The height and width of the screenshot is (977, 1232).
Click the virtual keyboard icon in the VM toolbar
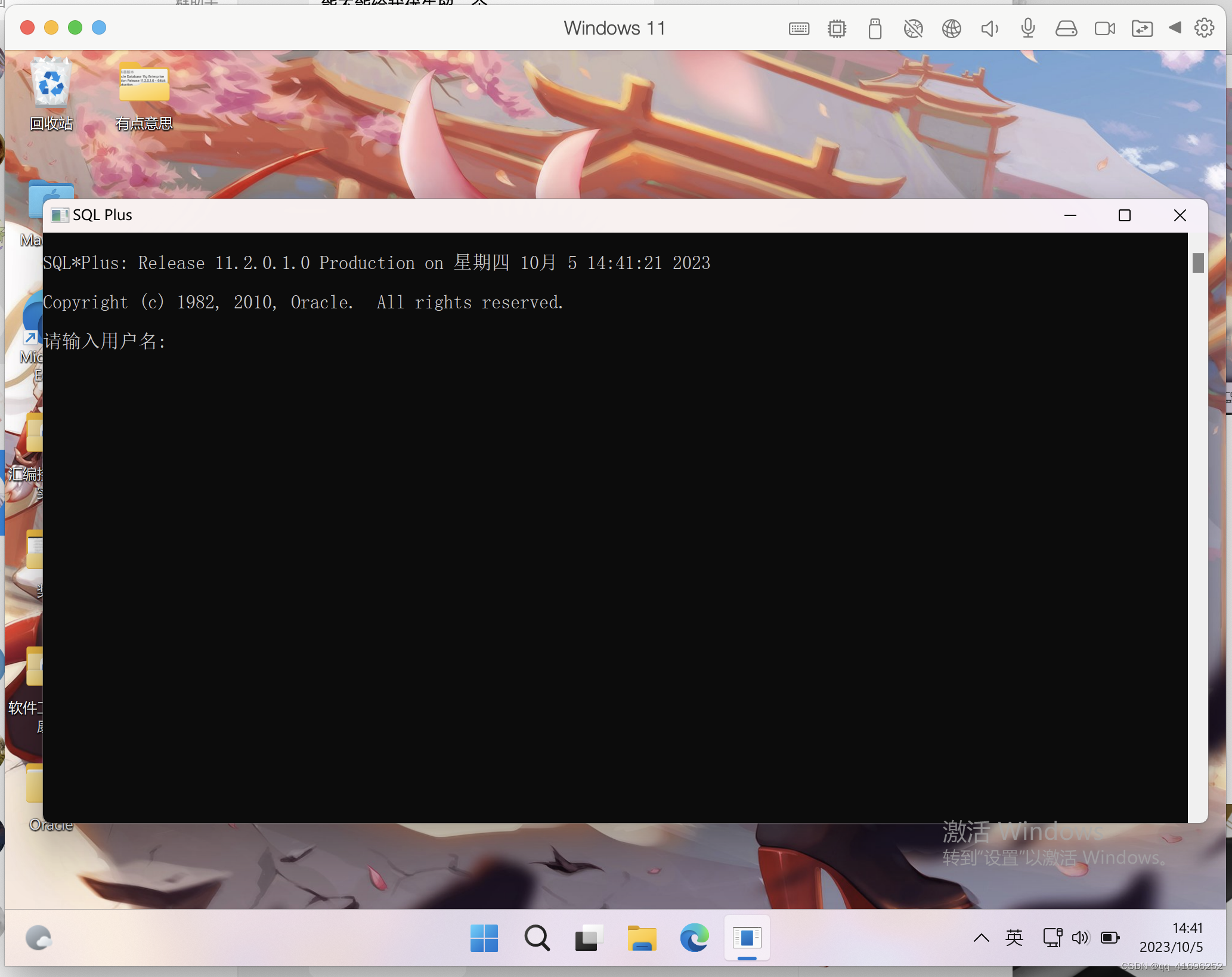click(798, 27)
